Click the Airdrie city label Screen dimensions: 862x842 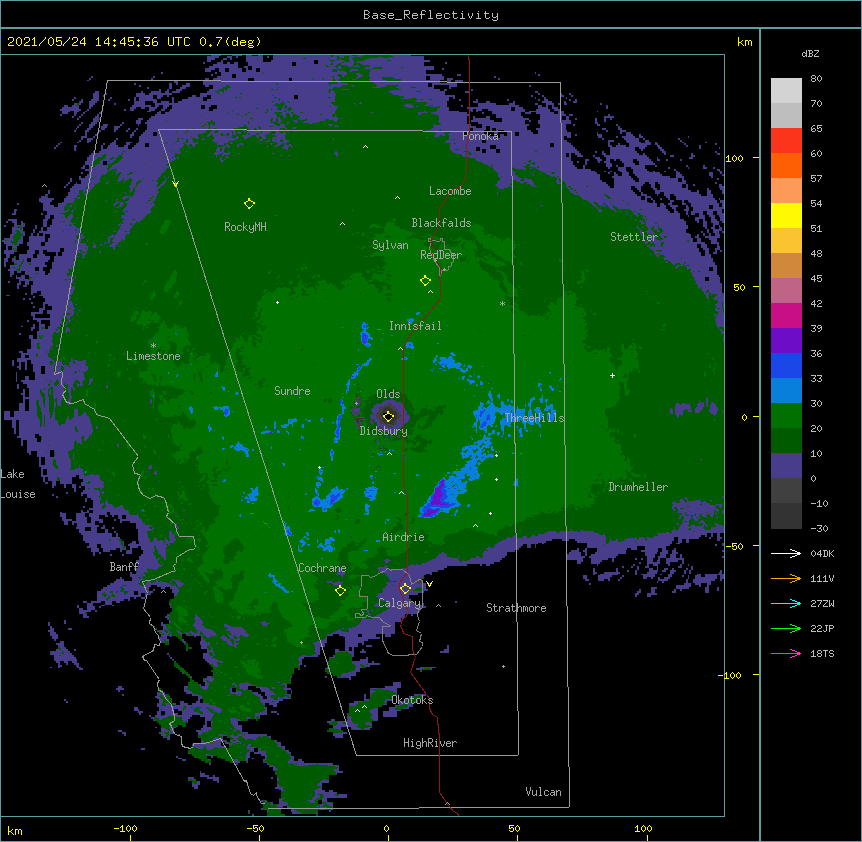(x=404, y=537)
